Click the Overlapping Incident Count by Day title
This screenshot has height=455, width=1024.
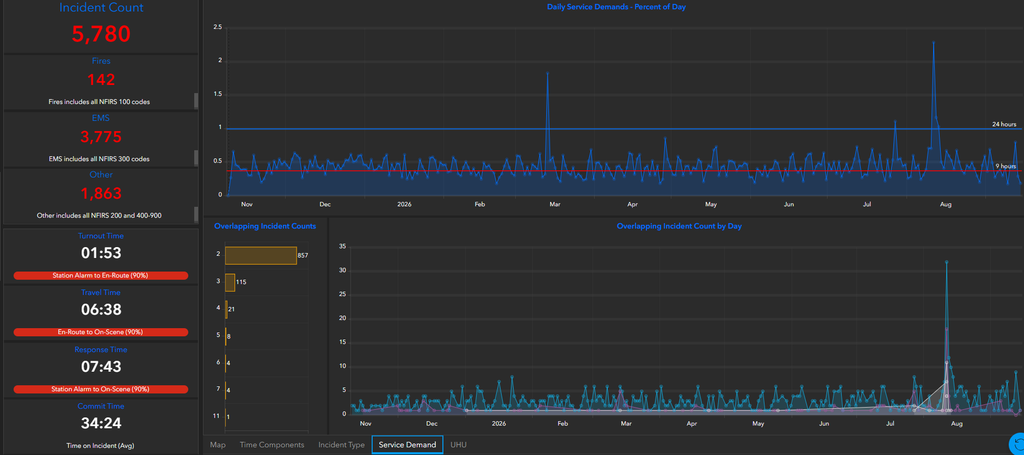coord(679,226)
